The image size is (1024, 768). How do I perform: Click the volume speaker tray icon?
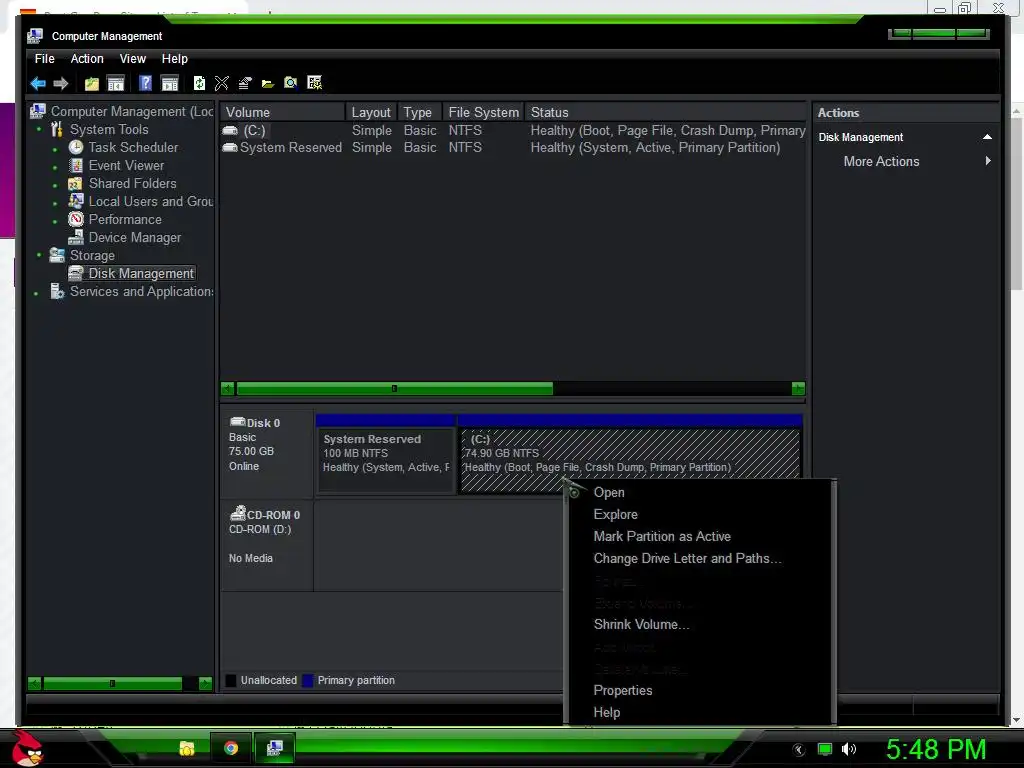(848, 749)
